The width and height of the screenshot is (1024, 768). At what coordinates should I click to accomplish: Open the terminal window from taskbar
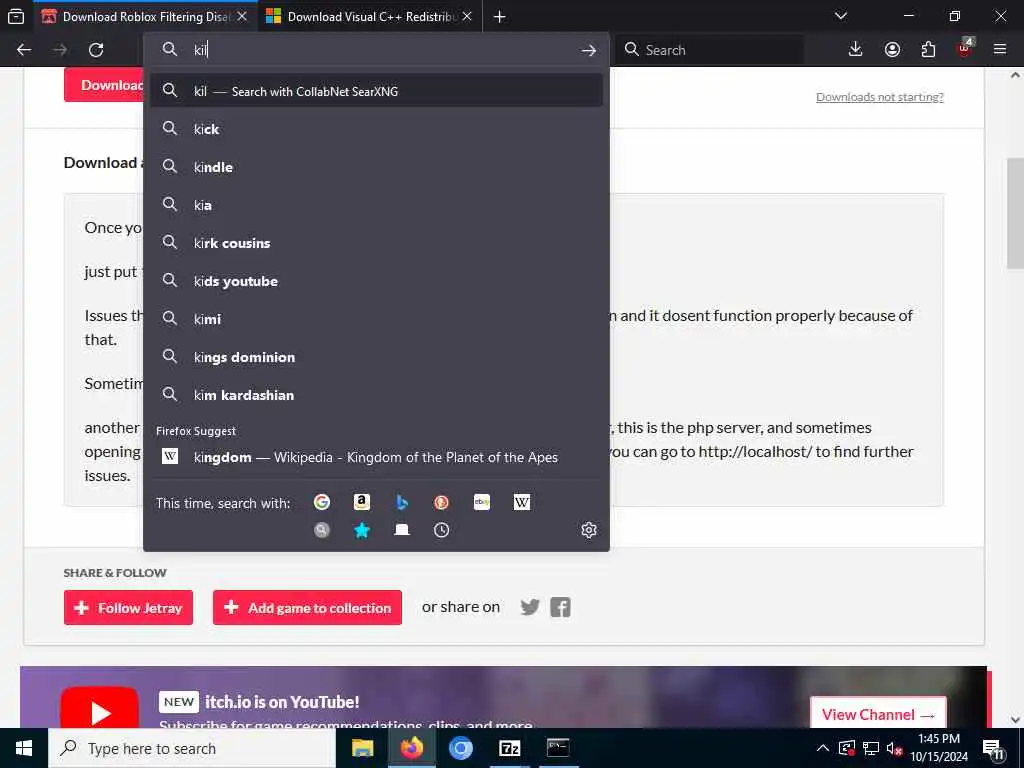click(558, 748)
